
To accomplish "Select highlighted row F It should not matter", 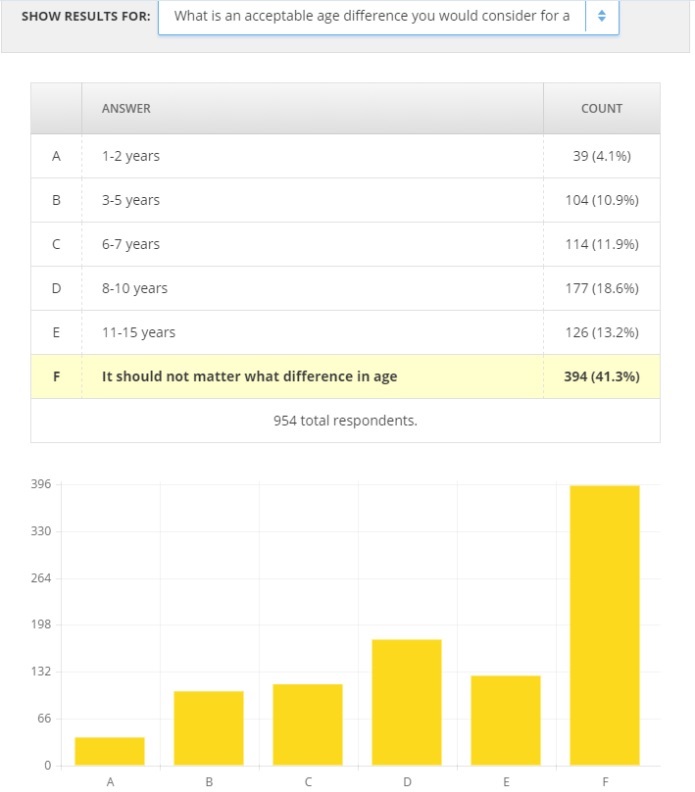I will 345,376.
